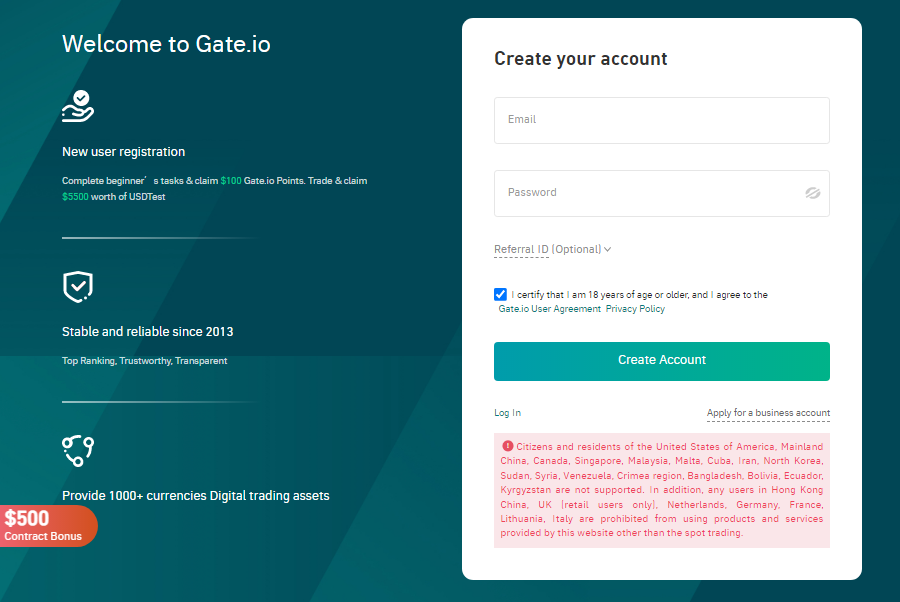
Task: Click the red warning exclamation icon
Action: (507, 446)
